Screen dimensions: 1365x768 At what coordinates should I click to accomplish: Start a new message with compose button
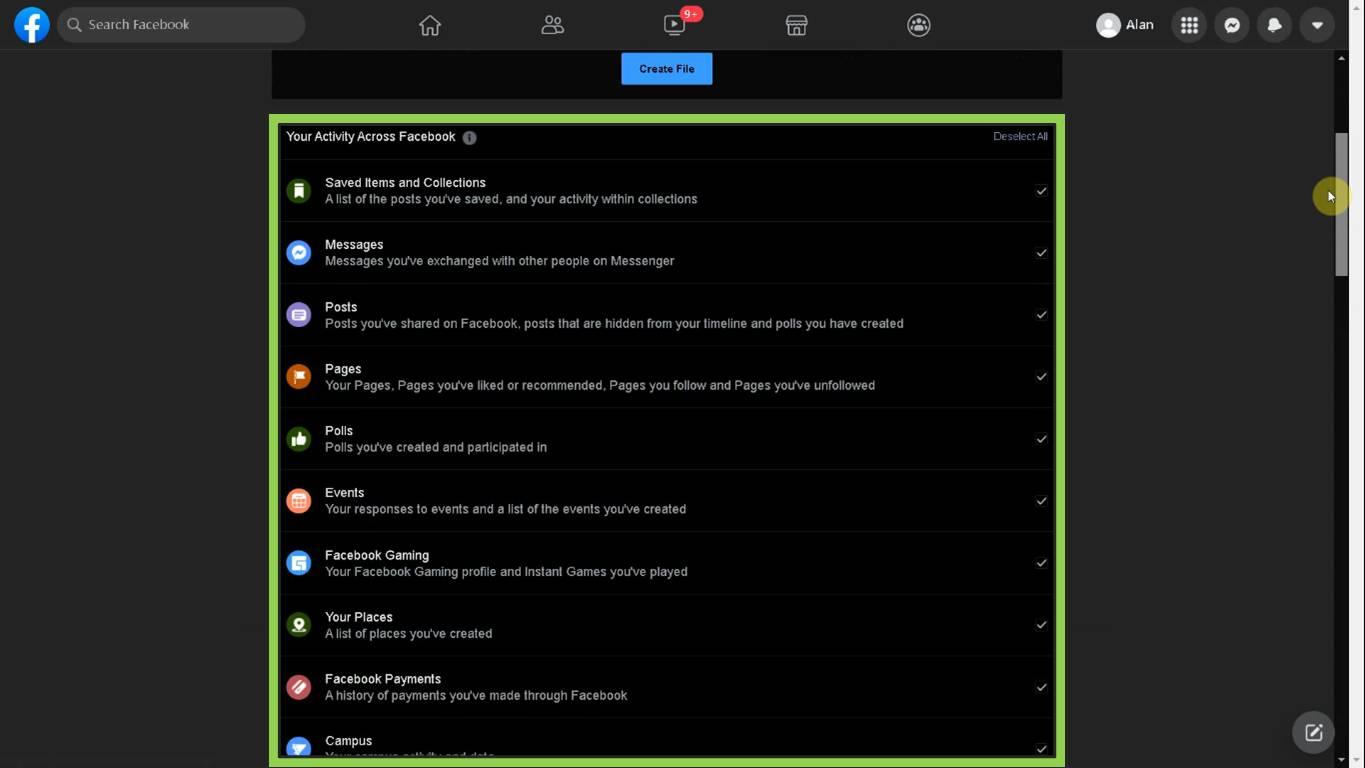(x=1313, y=733)
